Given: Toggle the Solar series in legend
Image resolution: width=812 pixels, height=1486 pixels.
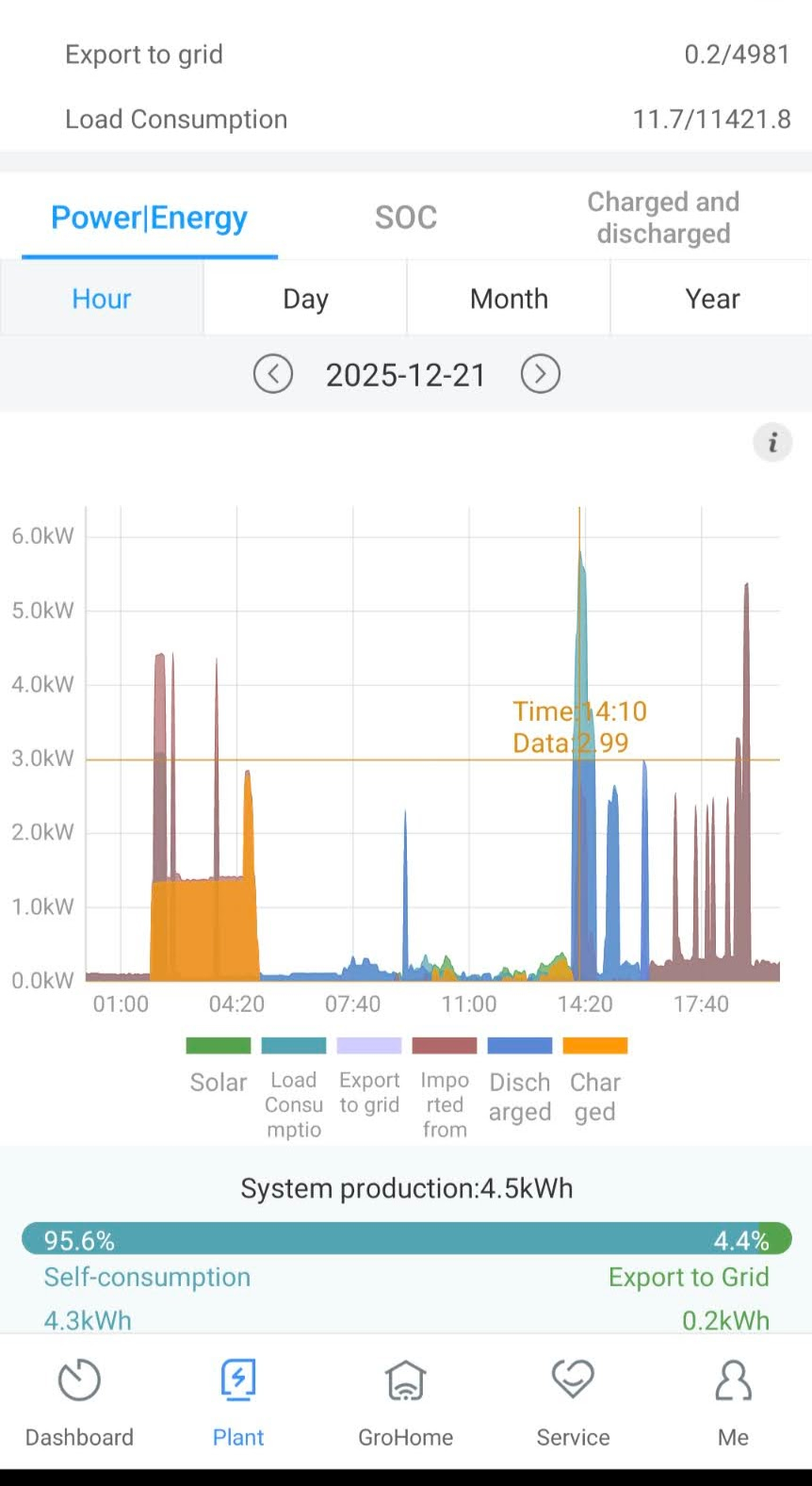Looking at the screenshot, I should pos(219,1046).
